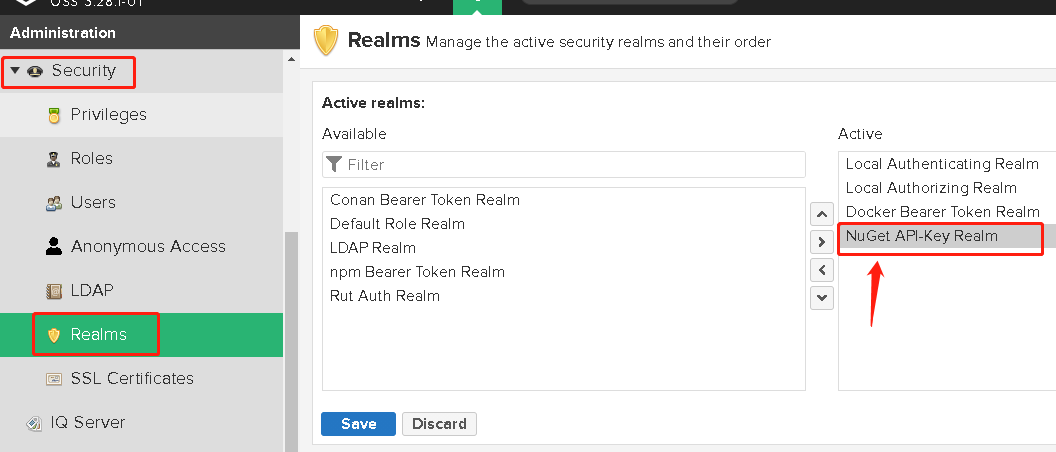Discard realm changes
This screenshot has width=1056, height=452.
[x=439, y=424]
